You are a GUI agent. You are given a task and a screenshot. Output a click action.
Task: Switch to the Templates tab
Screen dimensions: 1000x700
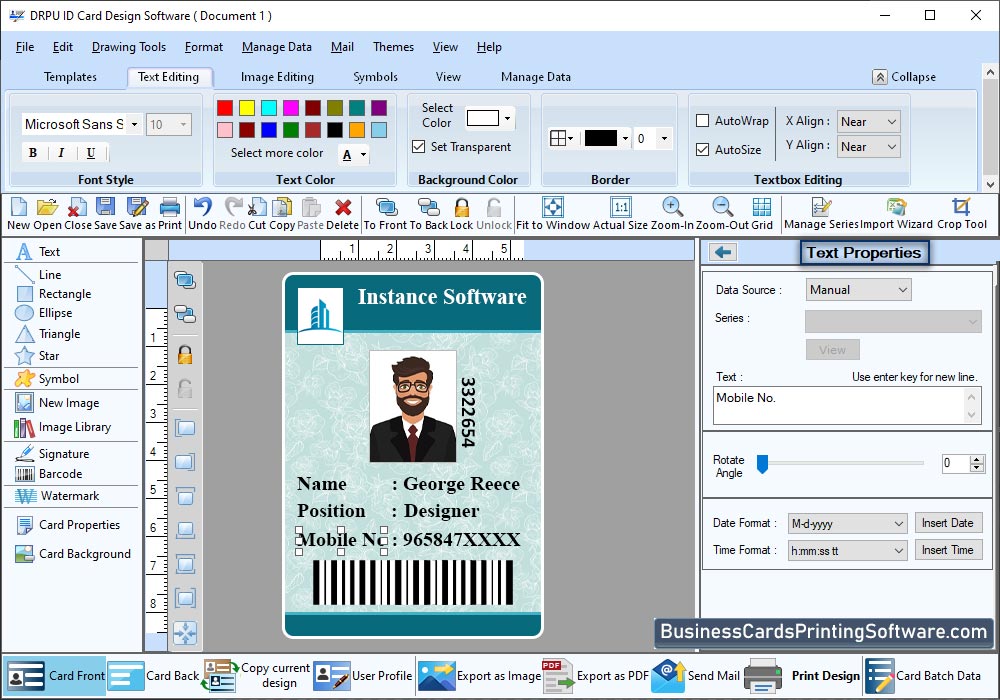pos(70,77)
